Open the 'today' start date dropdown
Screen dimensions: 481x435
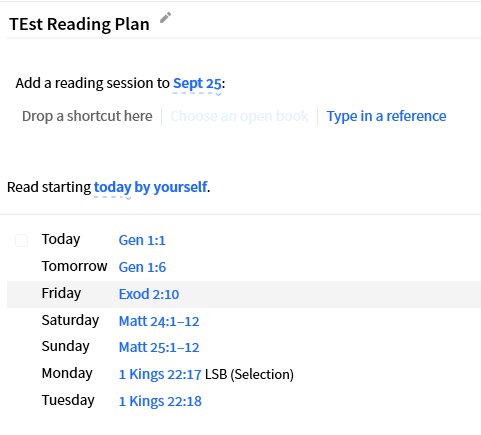click(x=112, y=187)
